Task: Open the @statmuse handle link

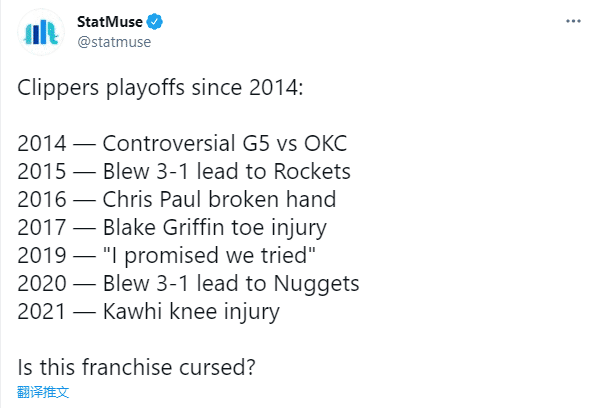Action: point(114,42)
